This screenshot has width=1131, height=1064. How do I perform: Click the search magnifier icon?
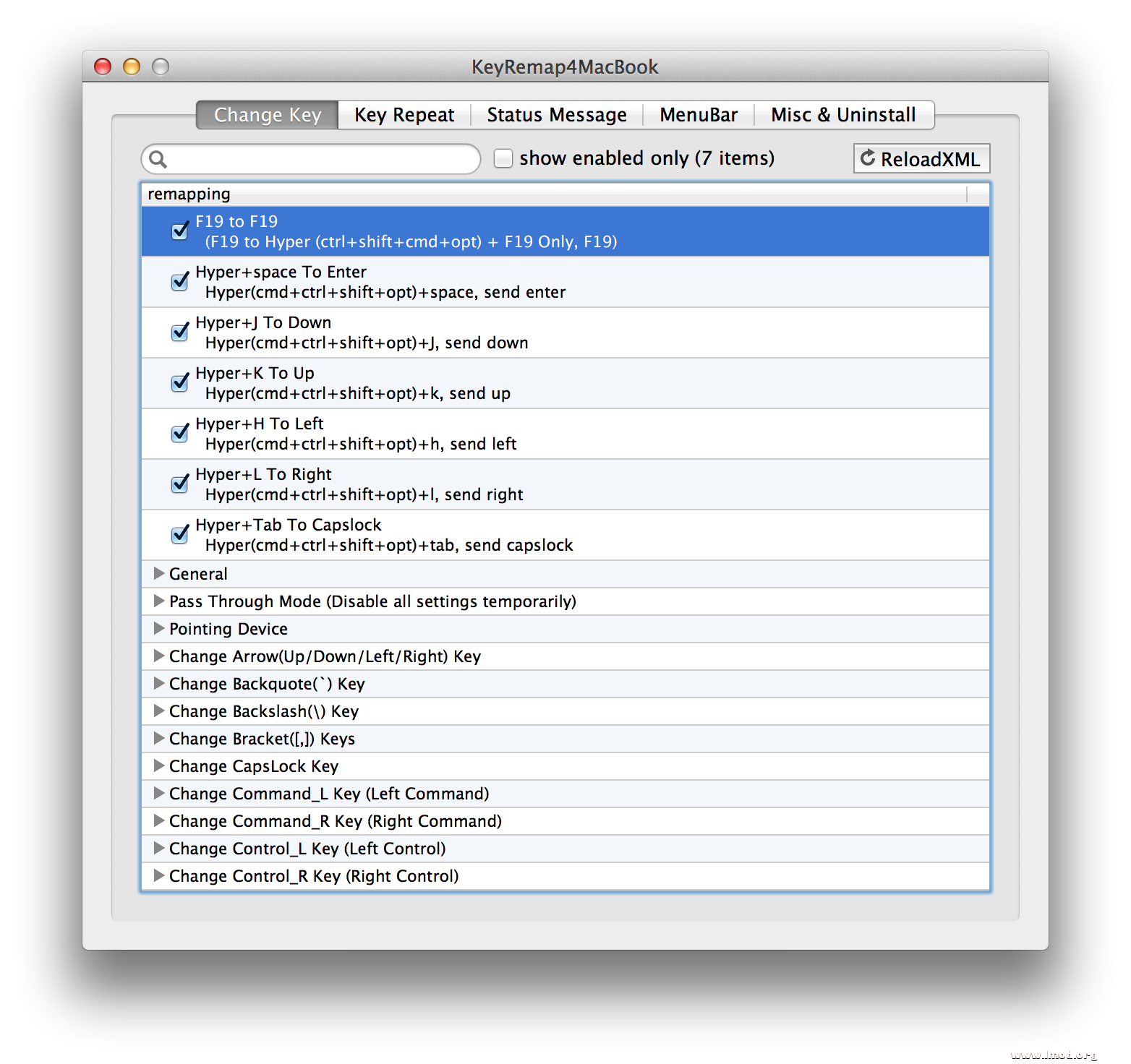[158, 160]
